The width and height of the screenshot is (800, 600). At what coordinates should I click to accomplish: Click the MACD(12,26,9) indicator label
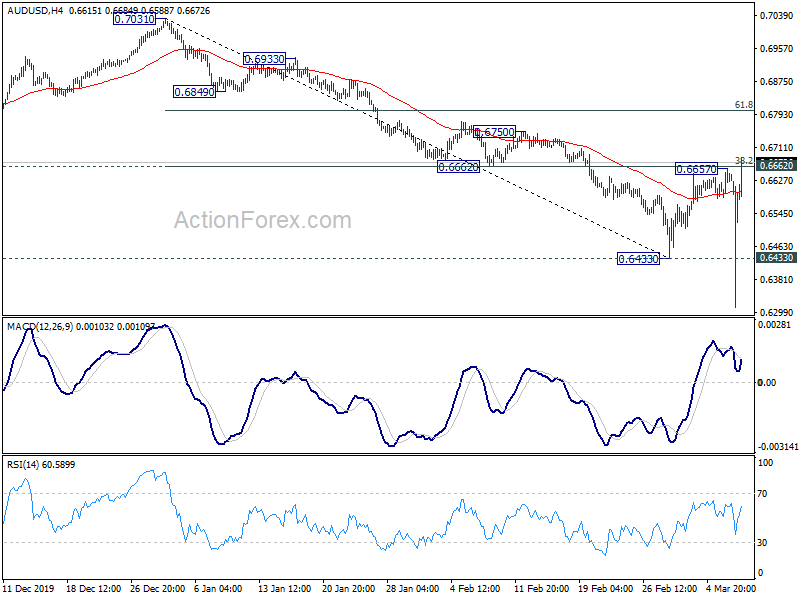coord(40,327)
